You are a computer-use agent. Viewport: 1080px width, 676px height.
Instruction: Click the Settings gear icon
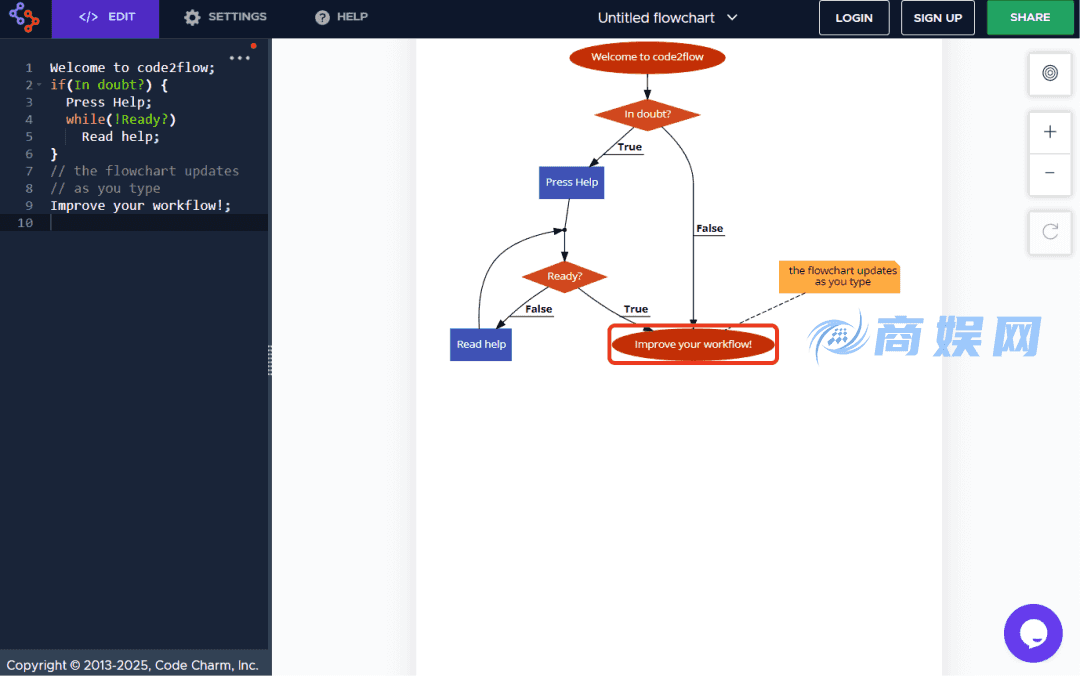click(192, 17)
